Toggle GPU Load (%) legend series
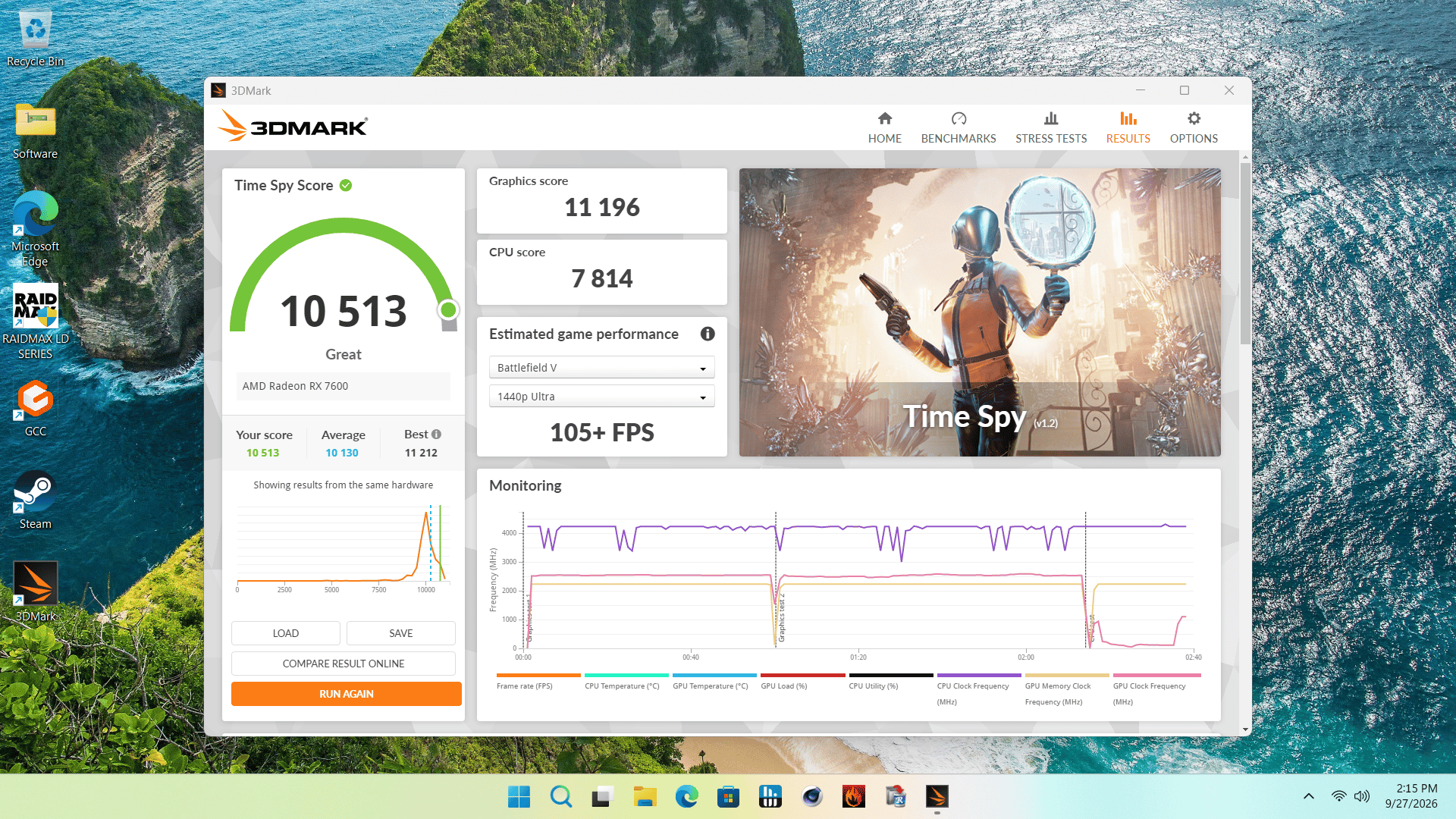The width and height of the screenshot is (1456, 819). pyautogui.click(x=802, y=681)
